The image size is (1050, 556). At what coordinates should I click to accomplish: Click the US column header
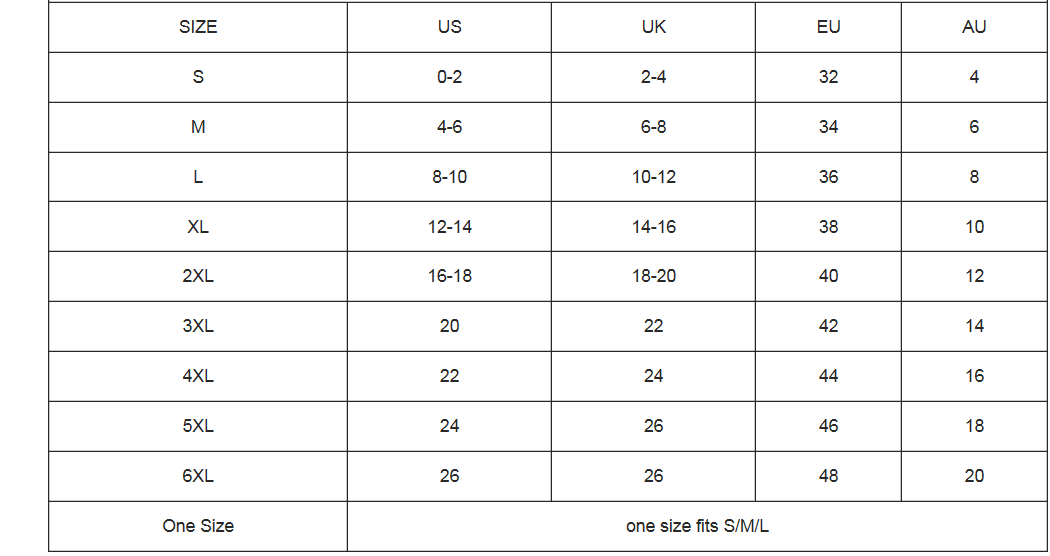[449, 27]
